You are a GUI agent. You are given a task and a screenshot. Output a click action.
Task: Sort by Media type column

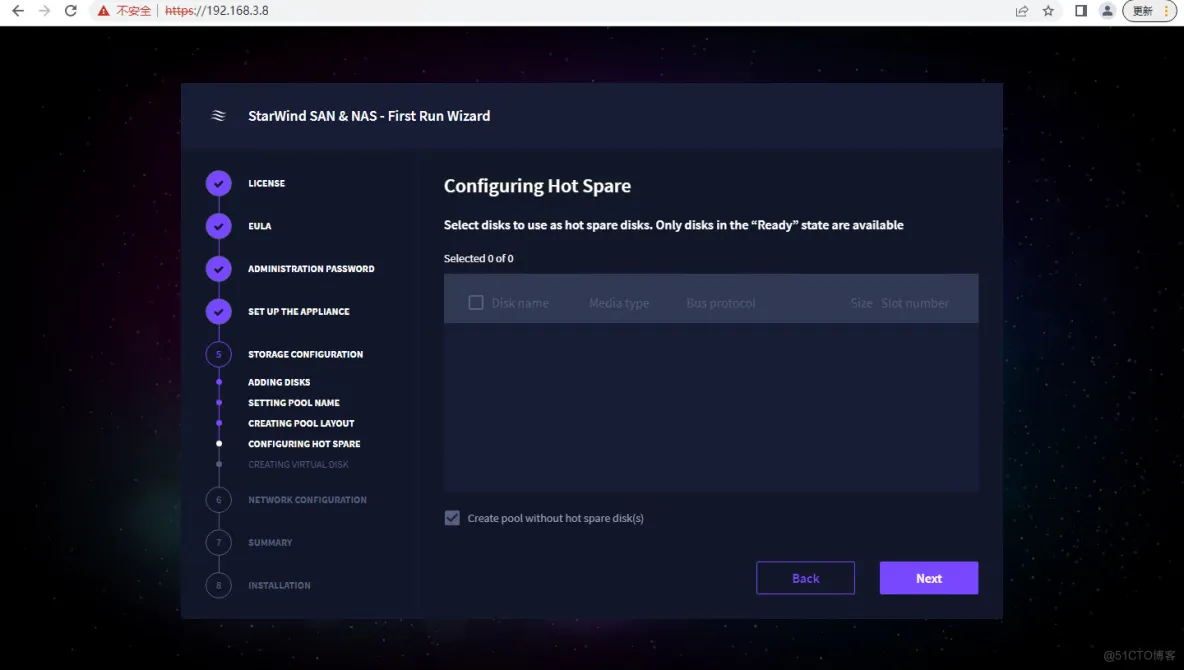pos(619,303)
